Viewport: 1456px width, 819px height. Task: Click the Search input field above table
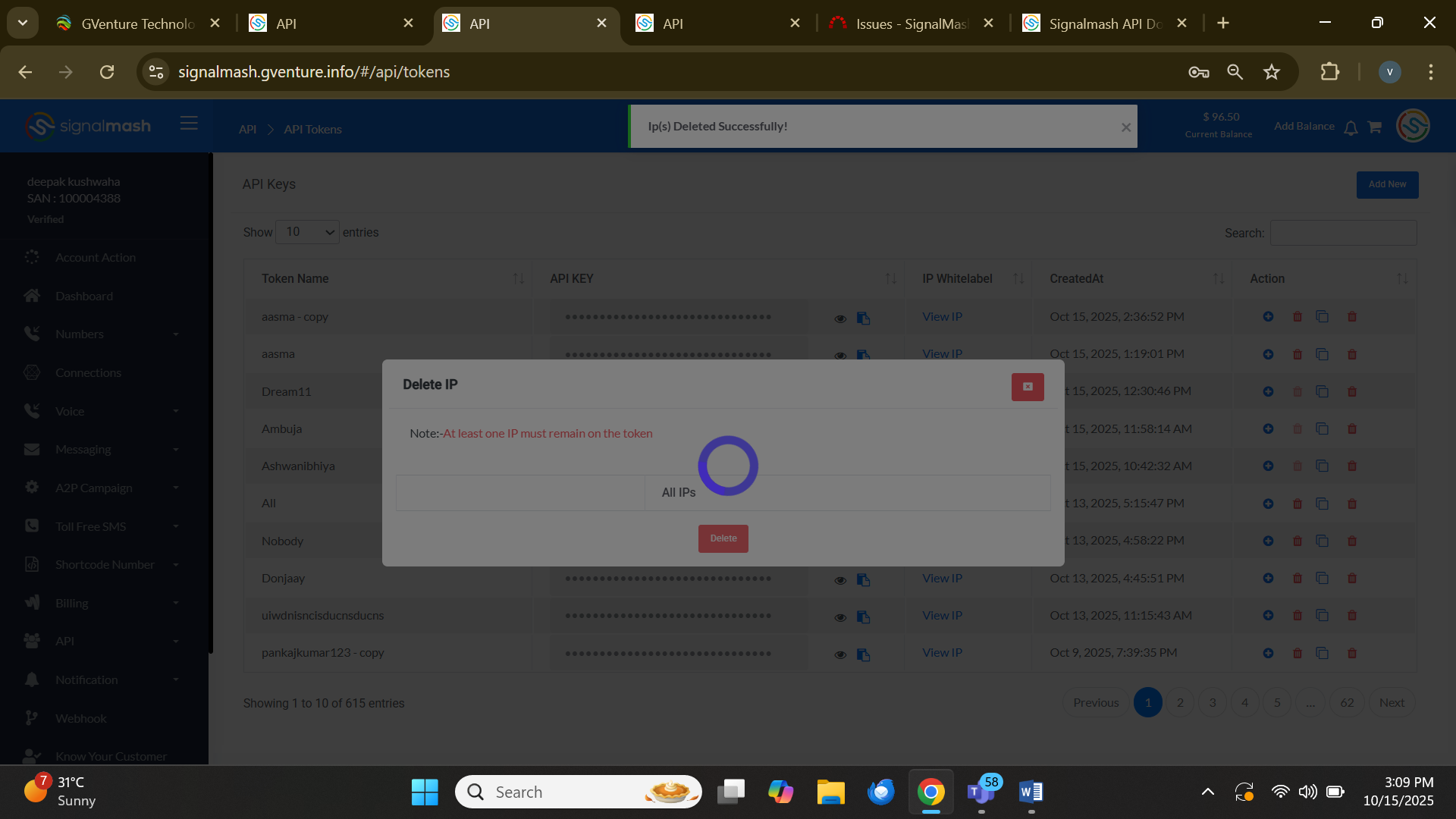click(x=1343, y=233)
